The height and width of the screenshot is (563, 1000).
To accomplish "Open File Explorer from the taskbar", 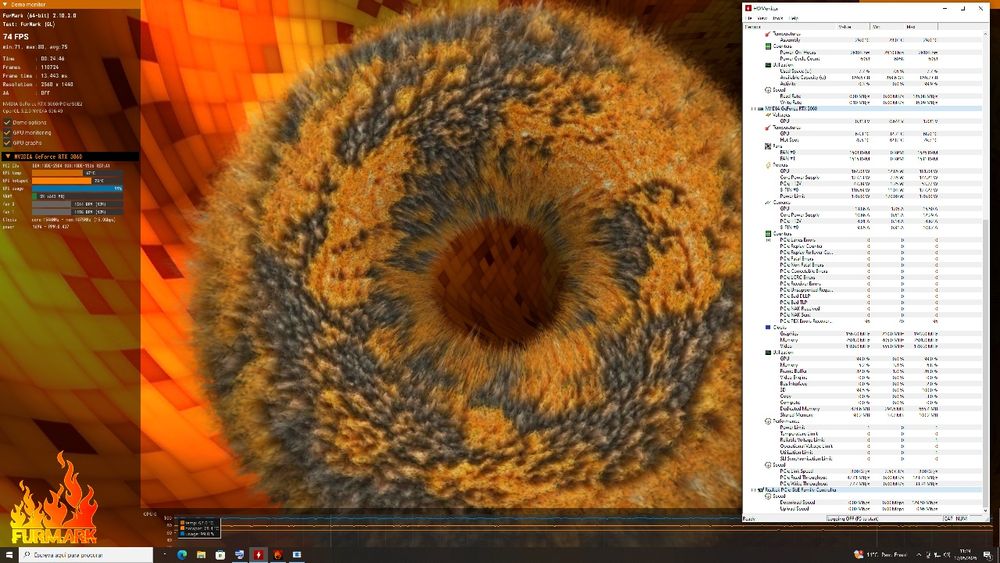I will point(201,555).
